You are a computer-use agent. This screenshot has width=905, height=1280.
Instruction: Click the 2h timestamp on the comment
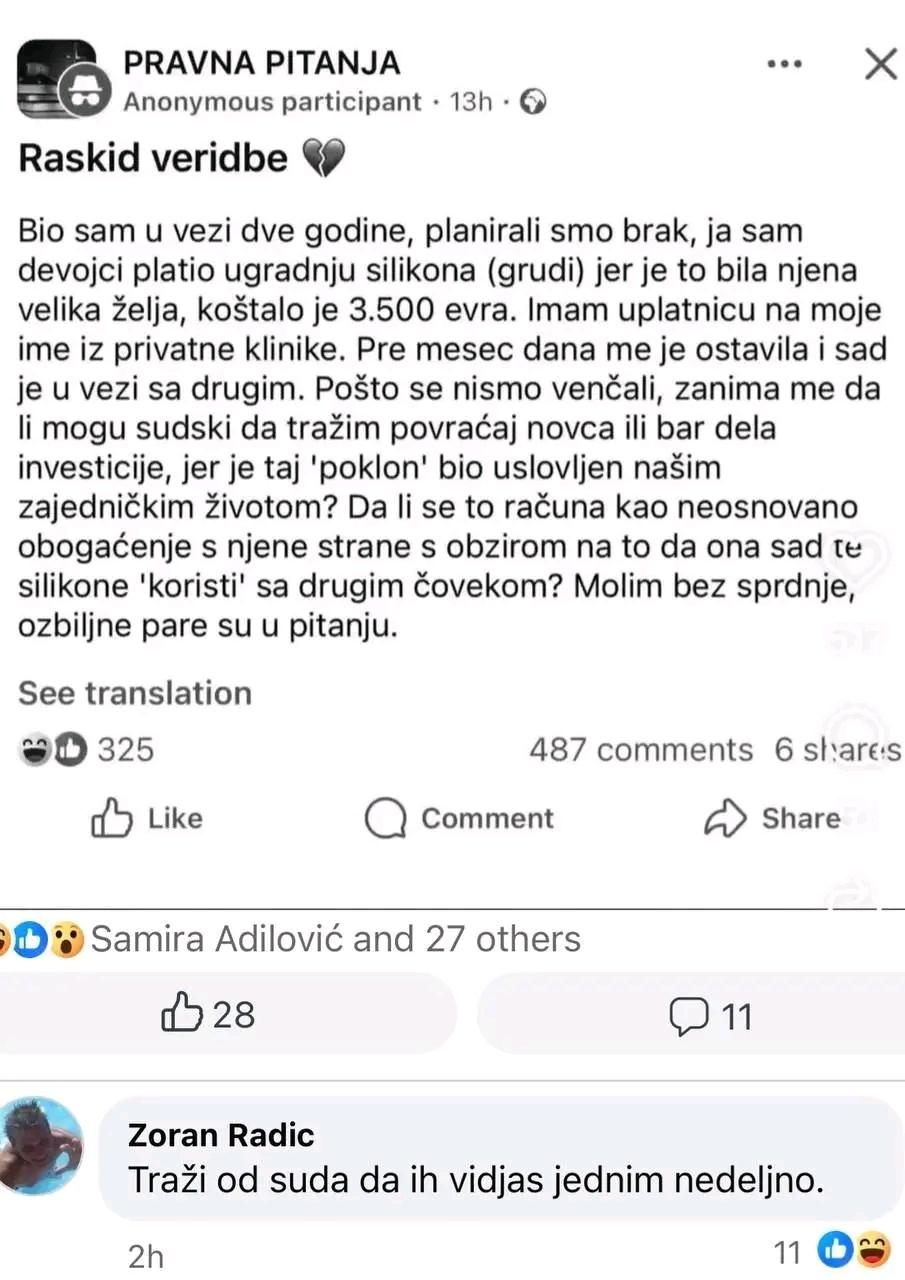(145, 1256)
